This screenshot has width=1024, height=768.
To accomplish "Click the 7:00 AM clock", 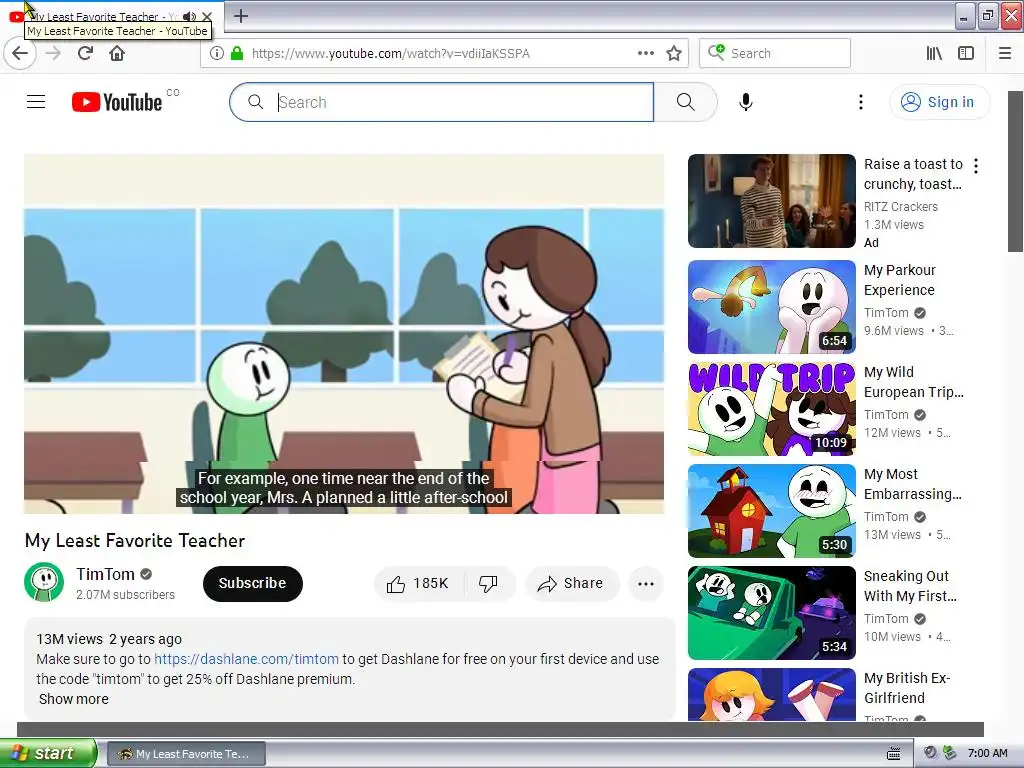I will point(987,753).
